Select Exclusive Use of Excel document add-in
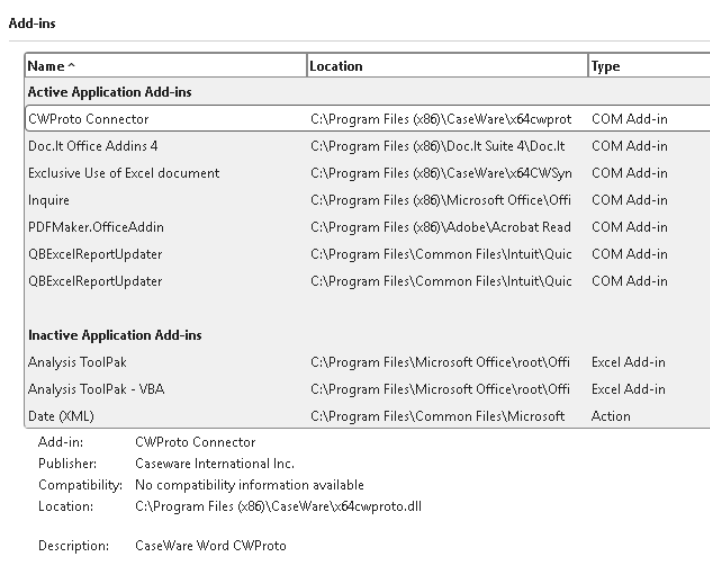The width and height of the screenshot is (710, 567). 368,173
